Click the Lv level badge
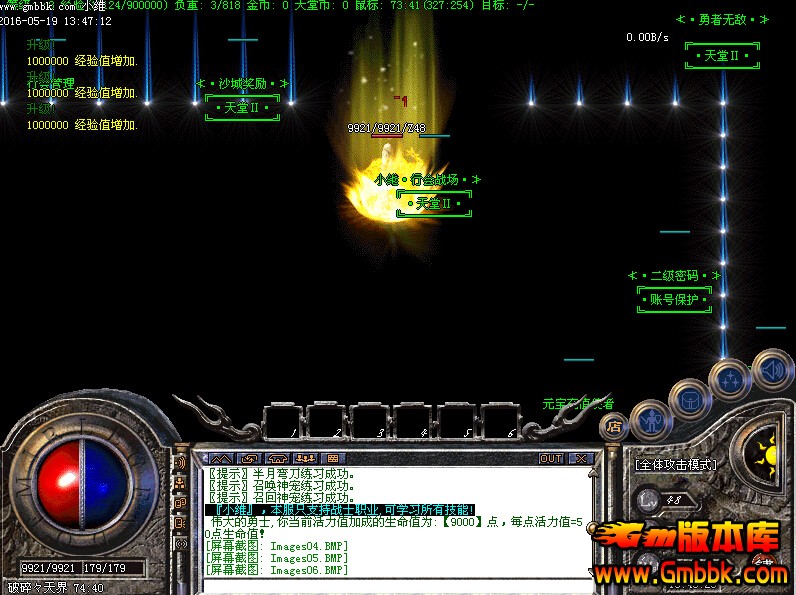The image size is (796, 595). pyautogui.click(x=648, y=500)
